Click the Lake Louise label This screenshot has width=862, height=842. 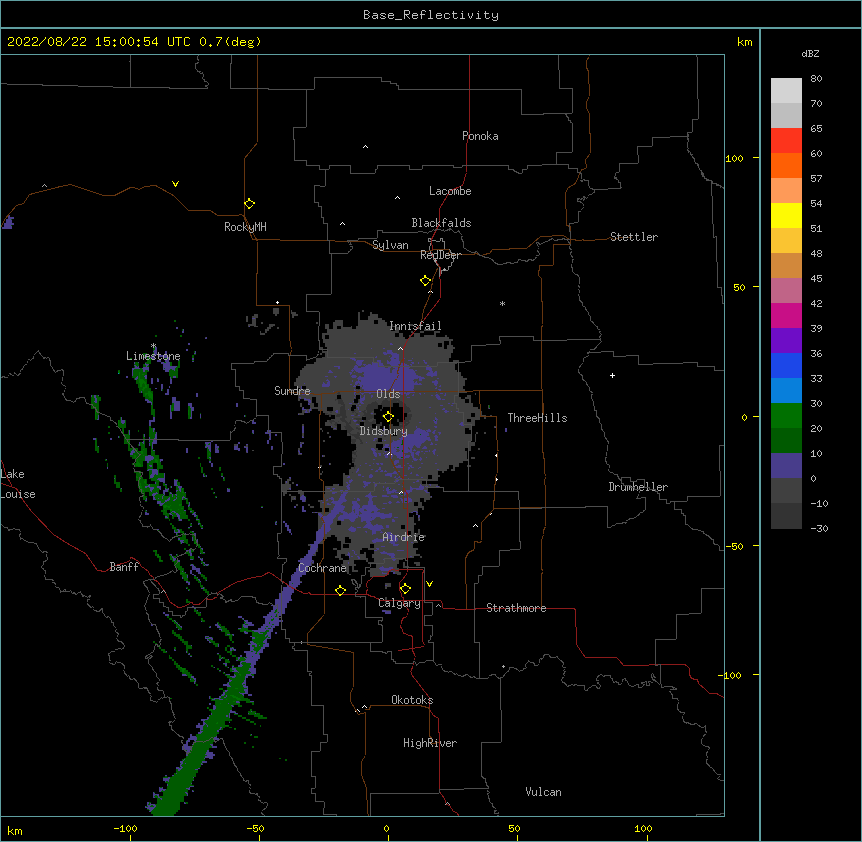pyautogui.click(x=18, y=484)
